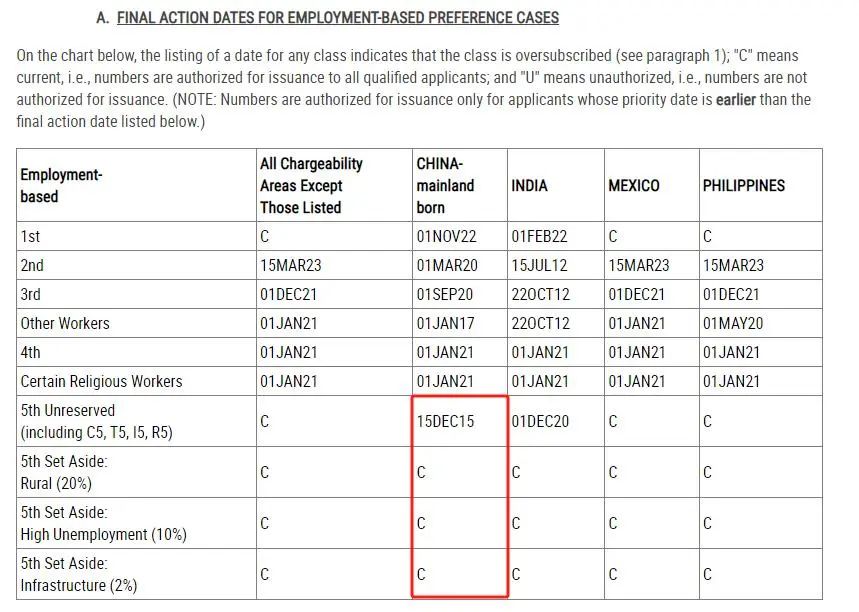
Task: Click the 5th Set Aside High Unemployment label
Action: (103, 523)
